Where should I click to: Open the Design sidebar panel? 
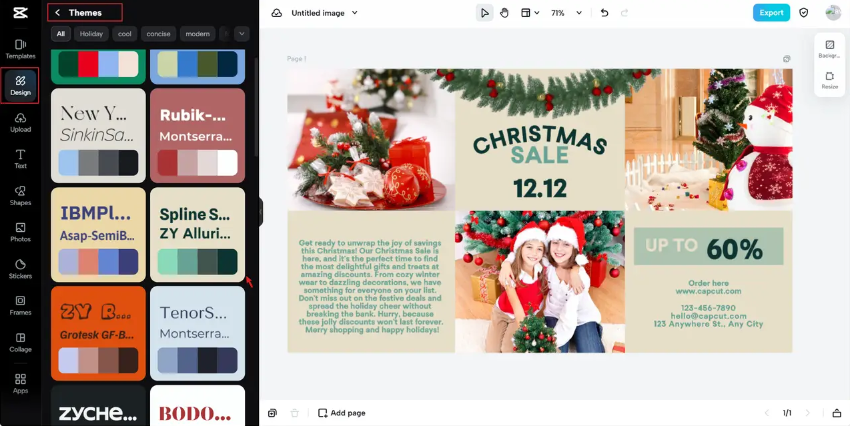(21, 86)
